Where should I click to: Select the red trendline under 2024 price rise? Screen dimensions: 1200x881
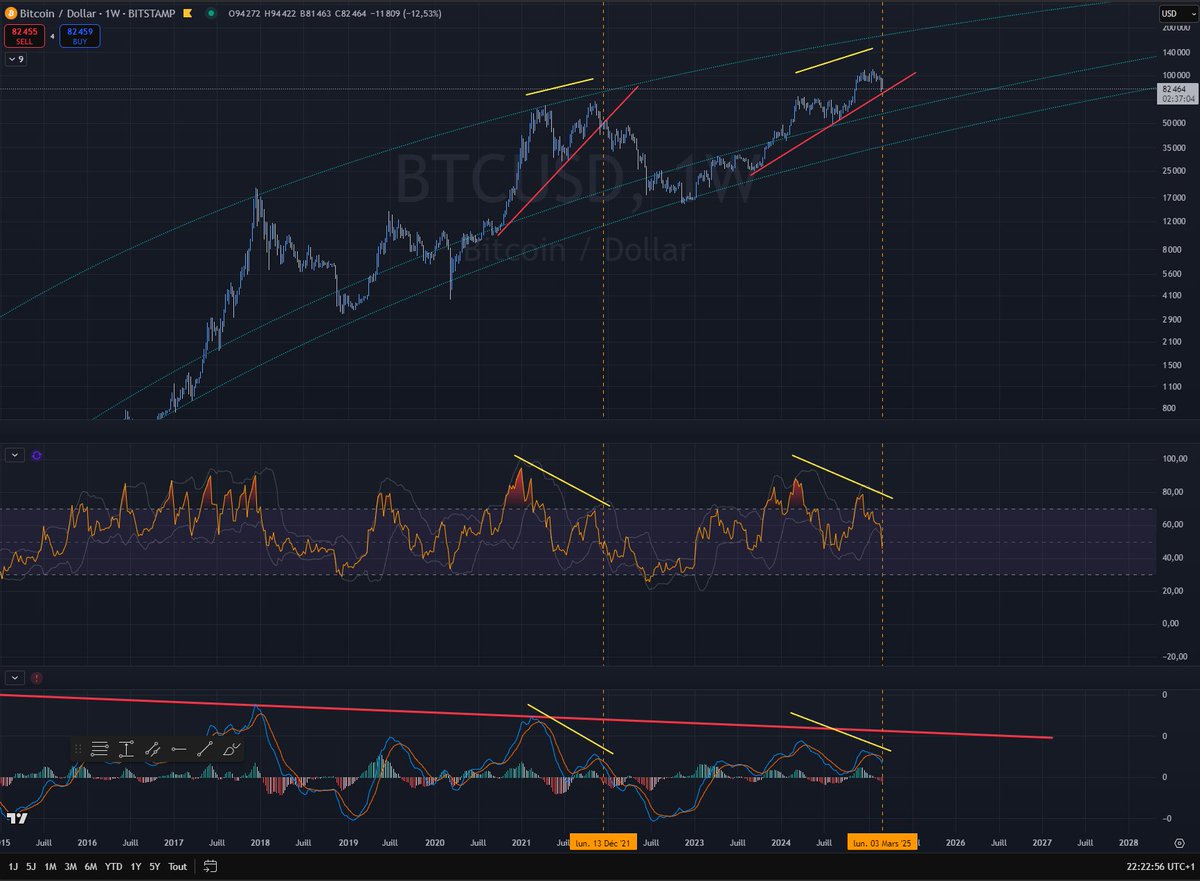coord(833,123)
